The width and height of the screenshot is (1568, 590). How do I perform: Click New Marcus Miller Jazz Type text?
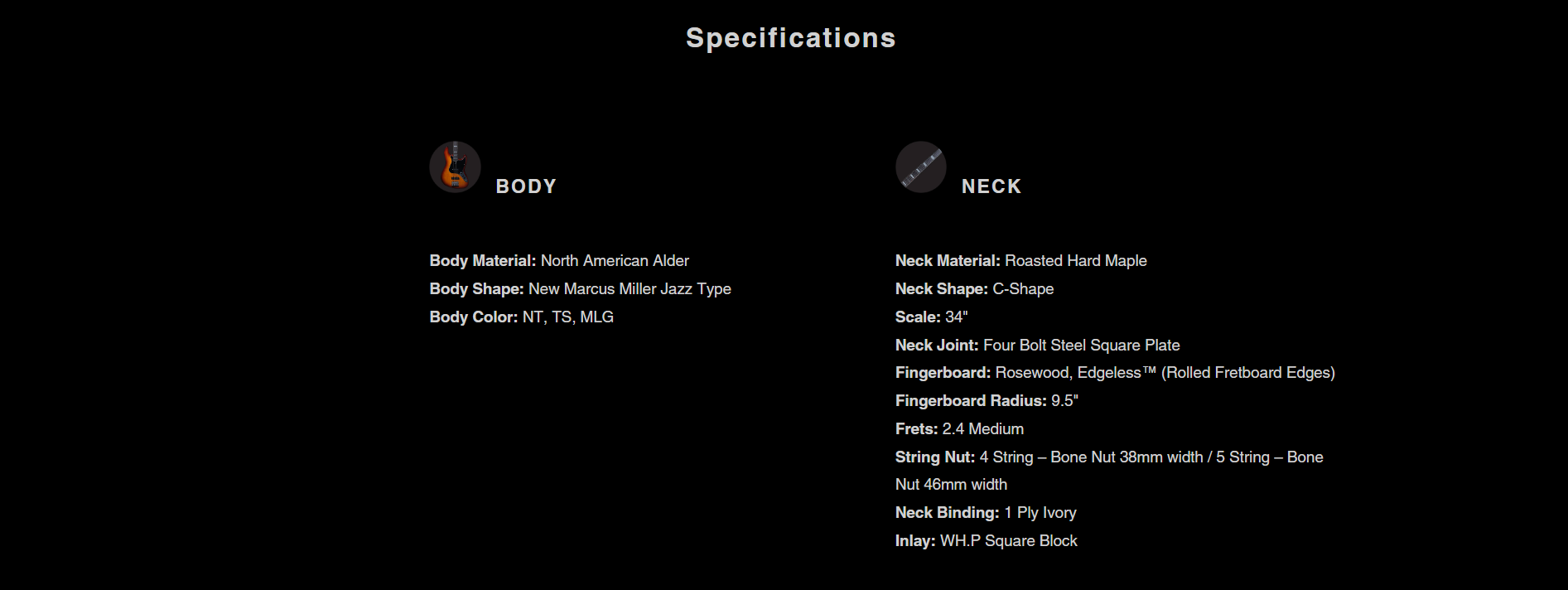click(630, 289)
